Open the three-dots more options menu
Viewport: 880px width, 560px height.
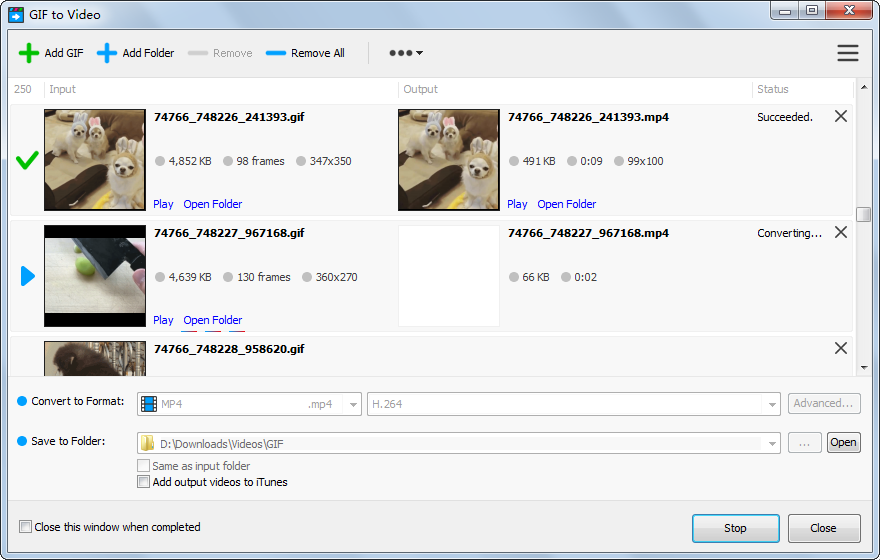(405, 53)
